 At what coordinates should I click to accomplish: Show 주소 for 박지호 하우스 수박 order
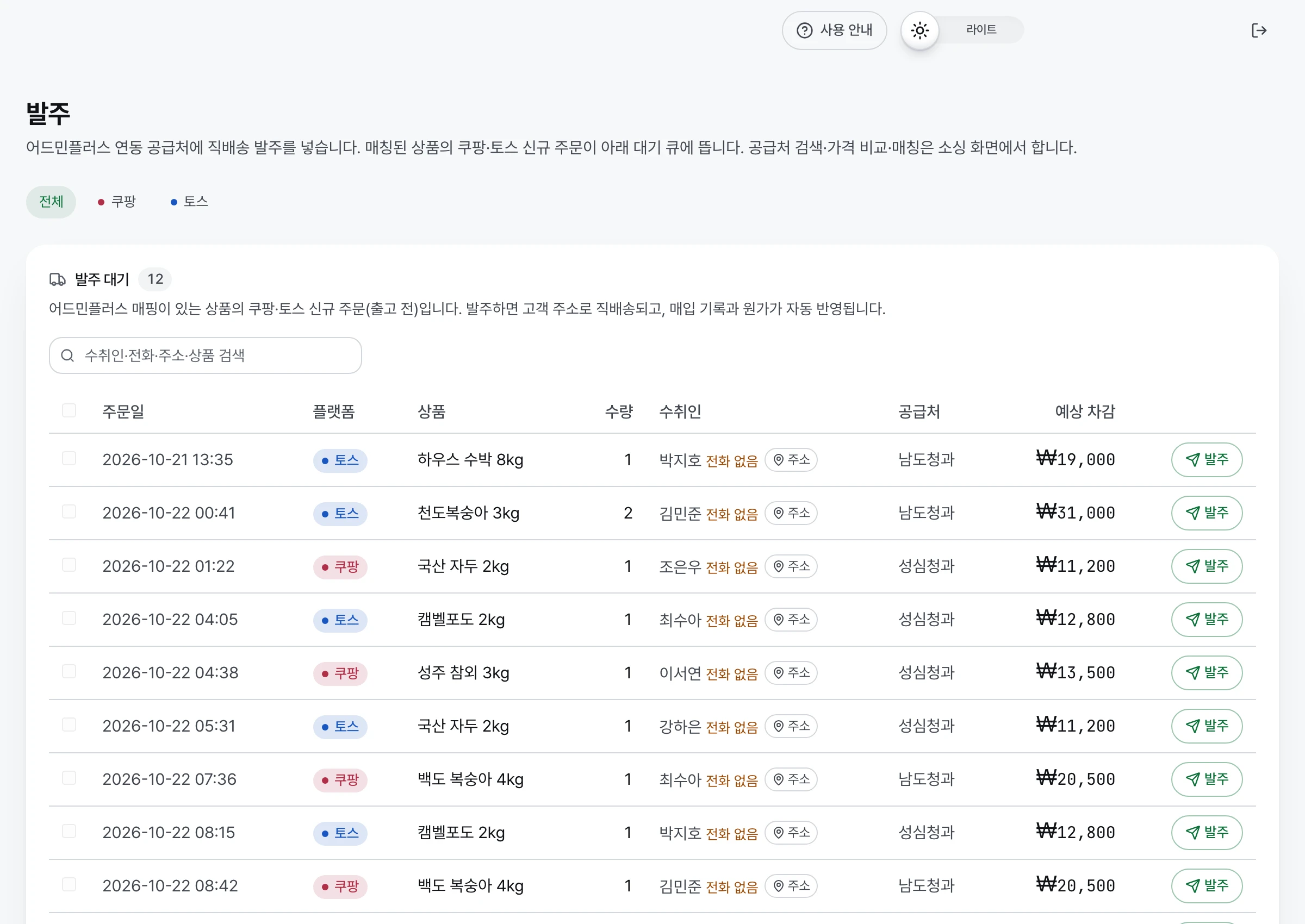pyautogui.click(x=791, y=460)
